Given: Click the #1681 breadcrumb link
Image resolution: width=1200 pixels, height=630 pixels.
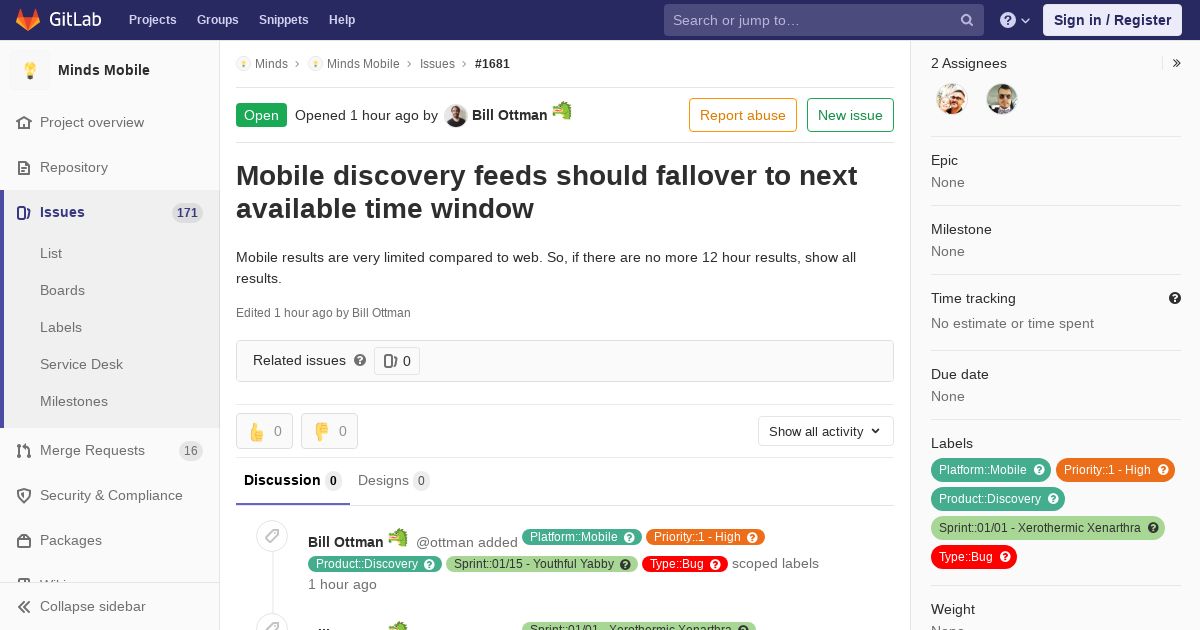Looking at the screenshot, I should coord(492,63).
